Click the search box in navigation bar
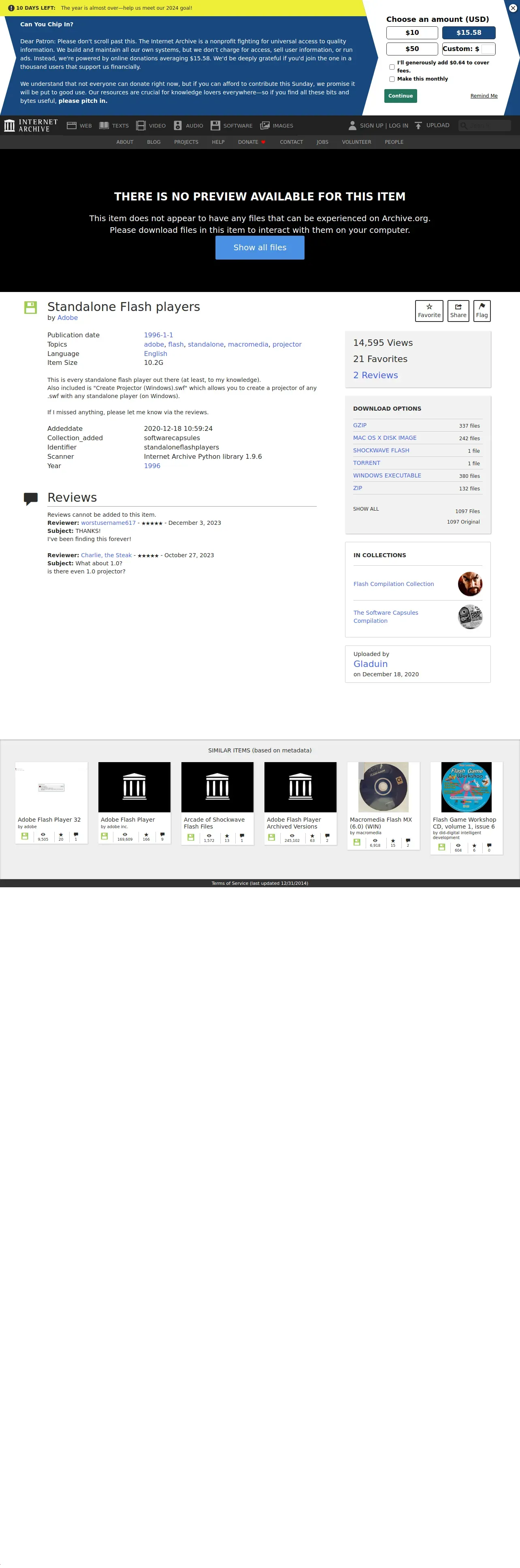This screenshot has height=1568, width=520. coord(485,126)
